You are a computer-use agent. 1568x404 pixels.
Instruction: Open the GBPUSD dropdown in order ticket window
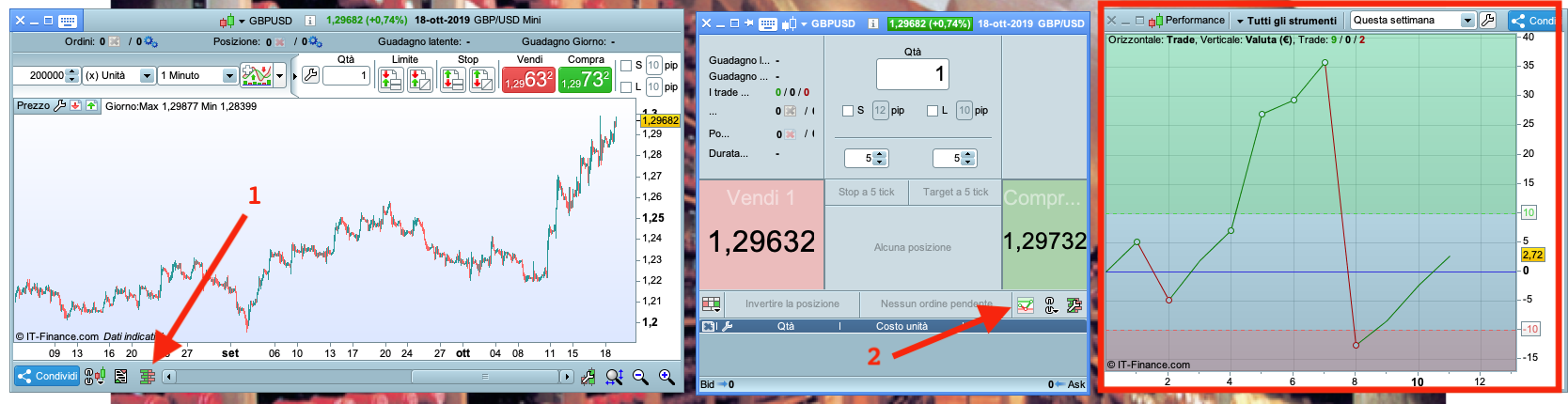pos(804,24)
